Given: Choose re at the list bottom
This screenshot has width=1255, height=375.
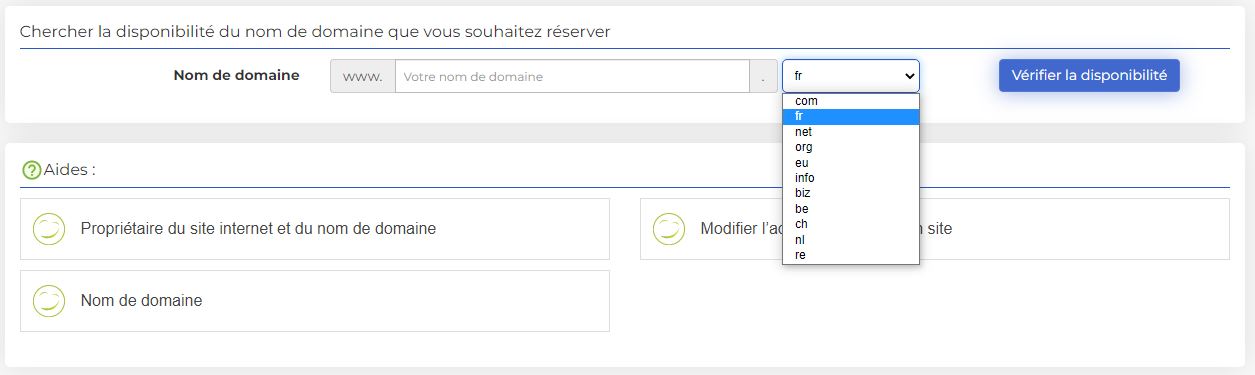Looking at the screenshot, I should coord(851,255).
